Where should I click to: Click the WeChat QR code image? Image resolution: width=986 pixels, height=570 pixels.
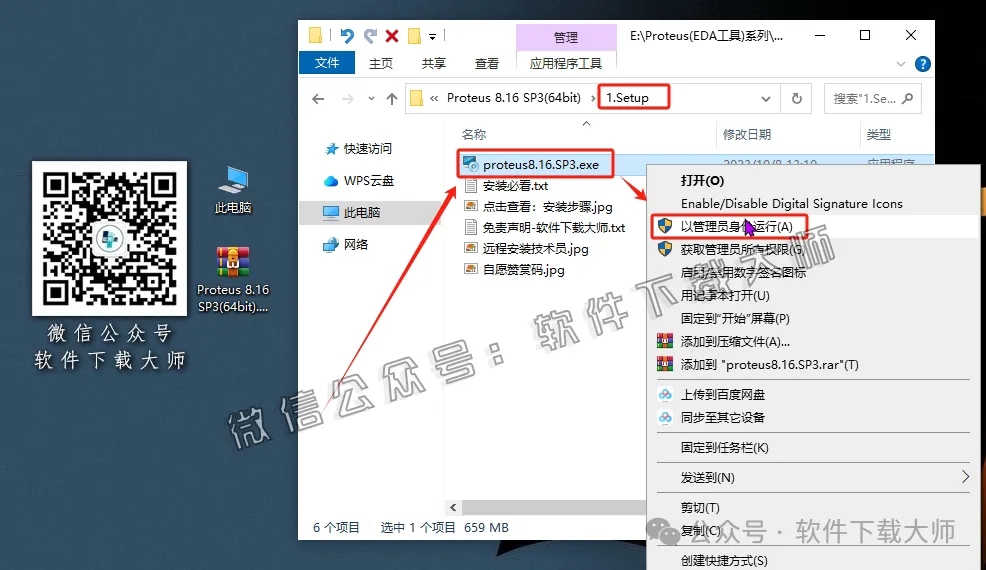109,238
